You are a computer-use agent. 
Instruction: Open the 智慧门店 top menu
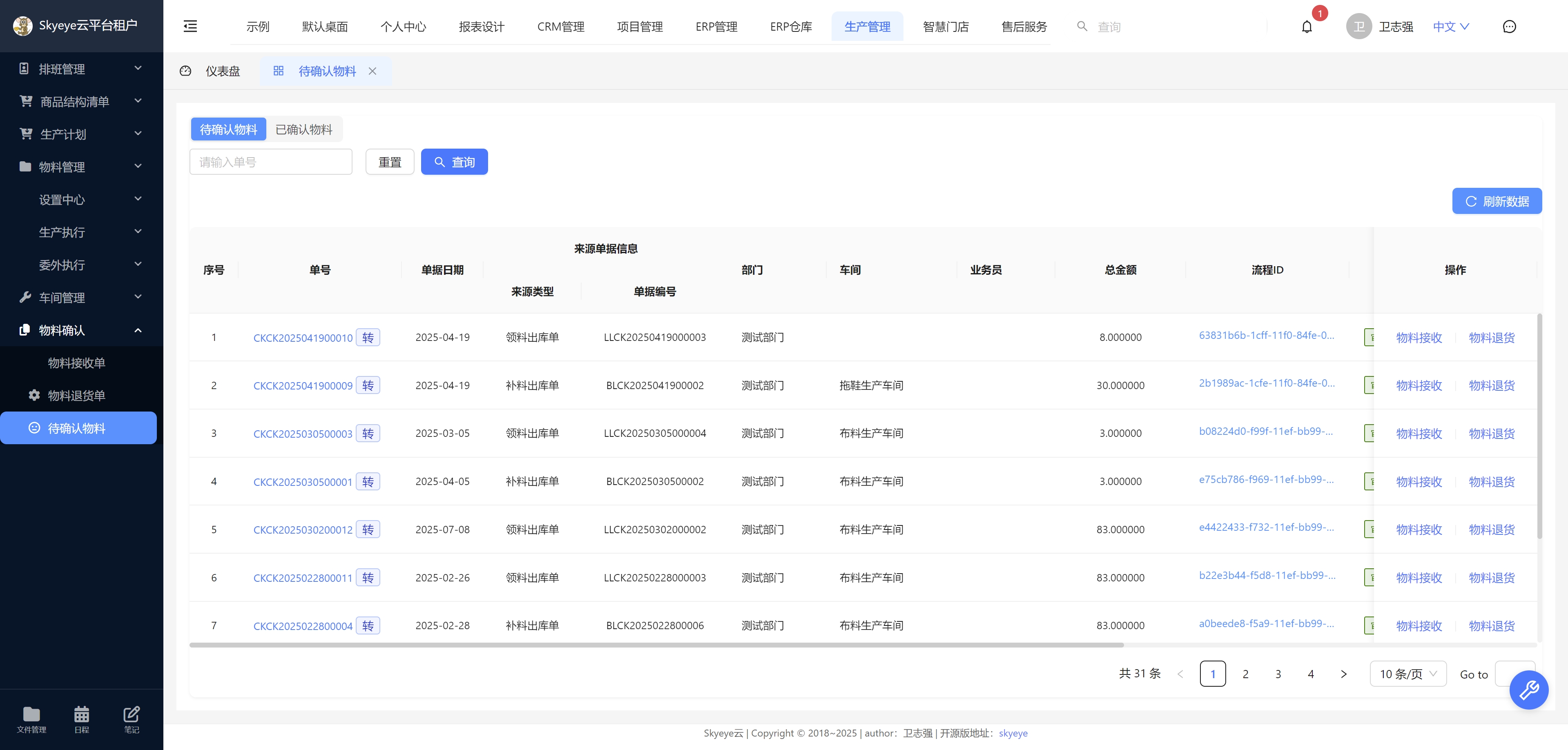[945, 27]
